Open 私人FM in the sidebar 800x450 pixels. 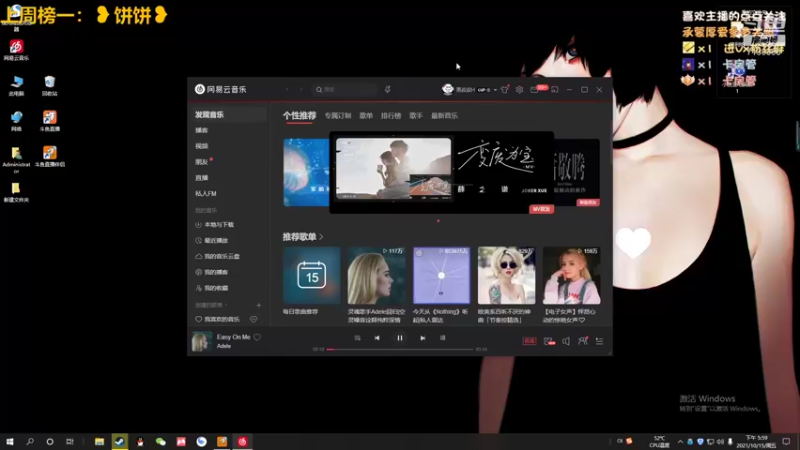click(206, 193)
